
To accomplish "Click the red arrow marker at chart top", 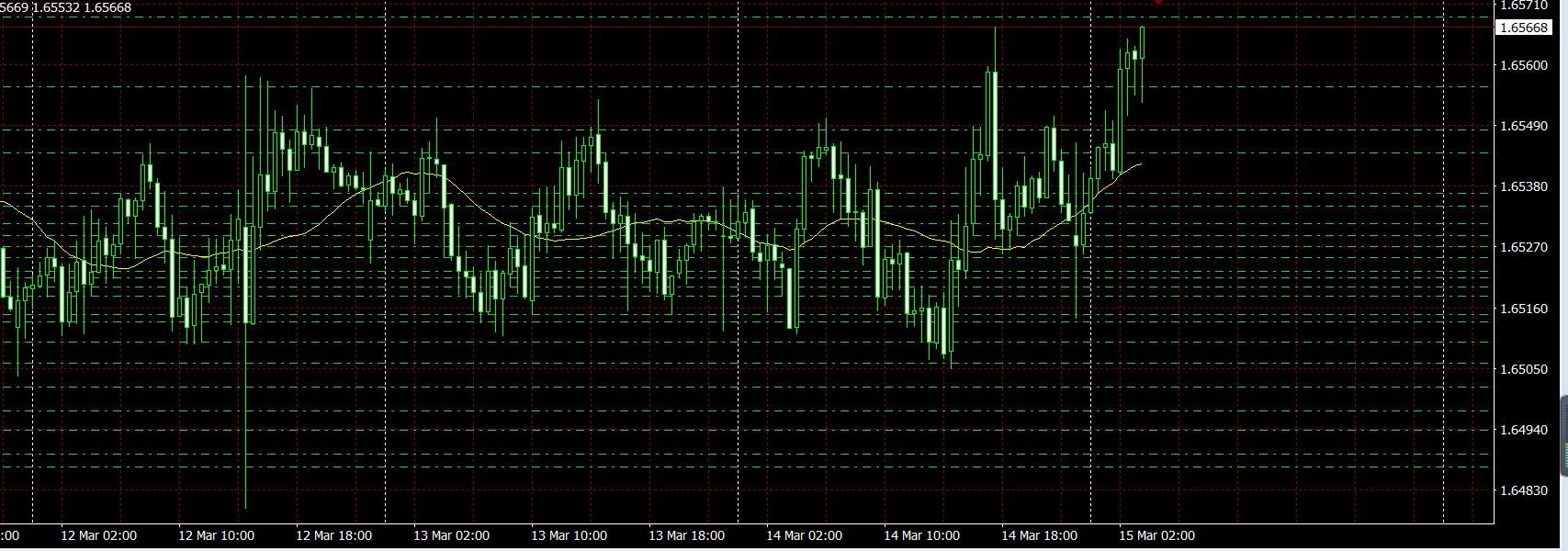I will (1159, 3).
